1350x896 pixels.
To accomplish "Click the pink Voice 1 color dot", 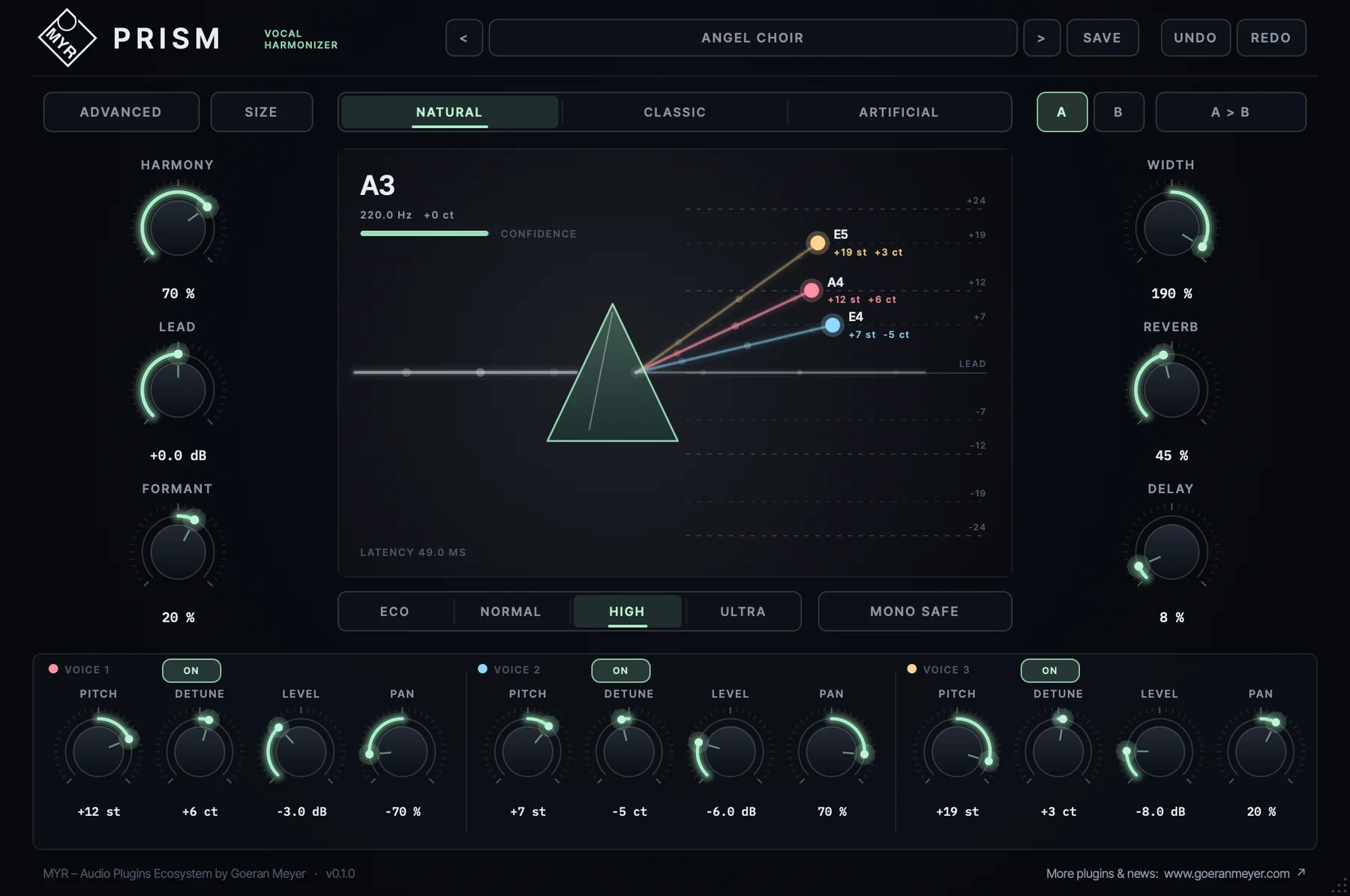I will pos(53,669).
